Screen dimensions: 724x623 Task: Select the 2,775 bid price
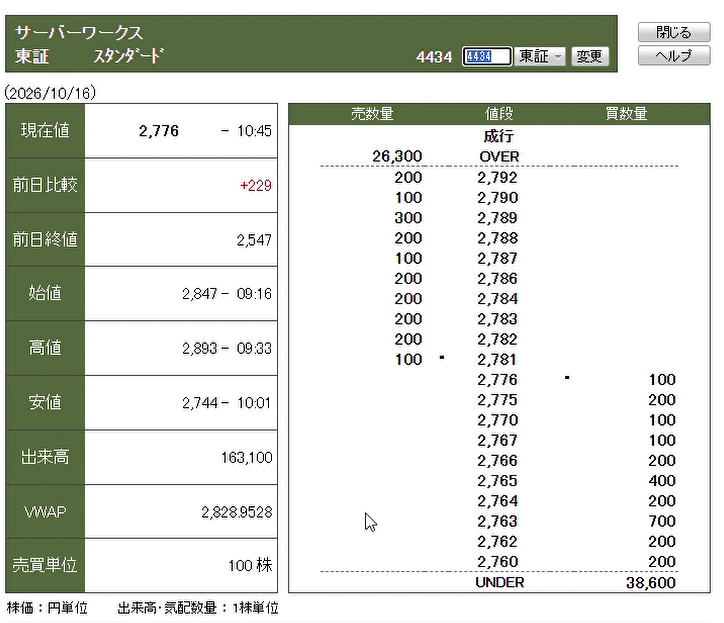pos(497,400)
